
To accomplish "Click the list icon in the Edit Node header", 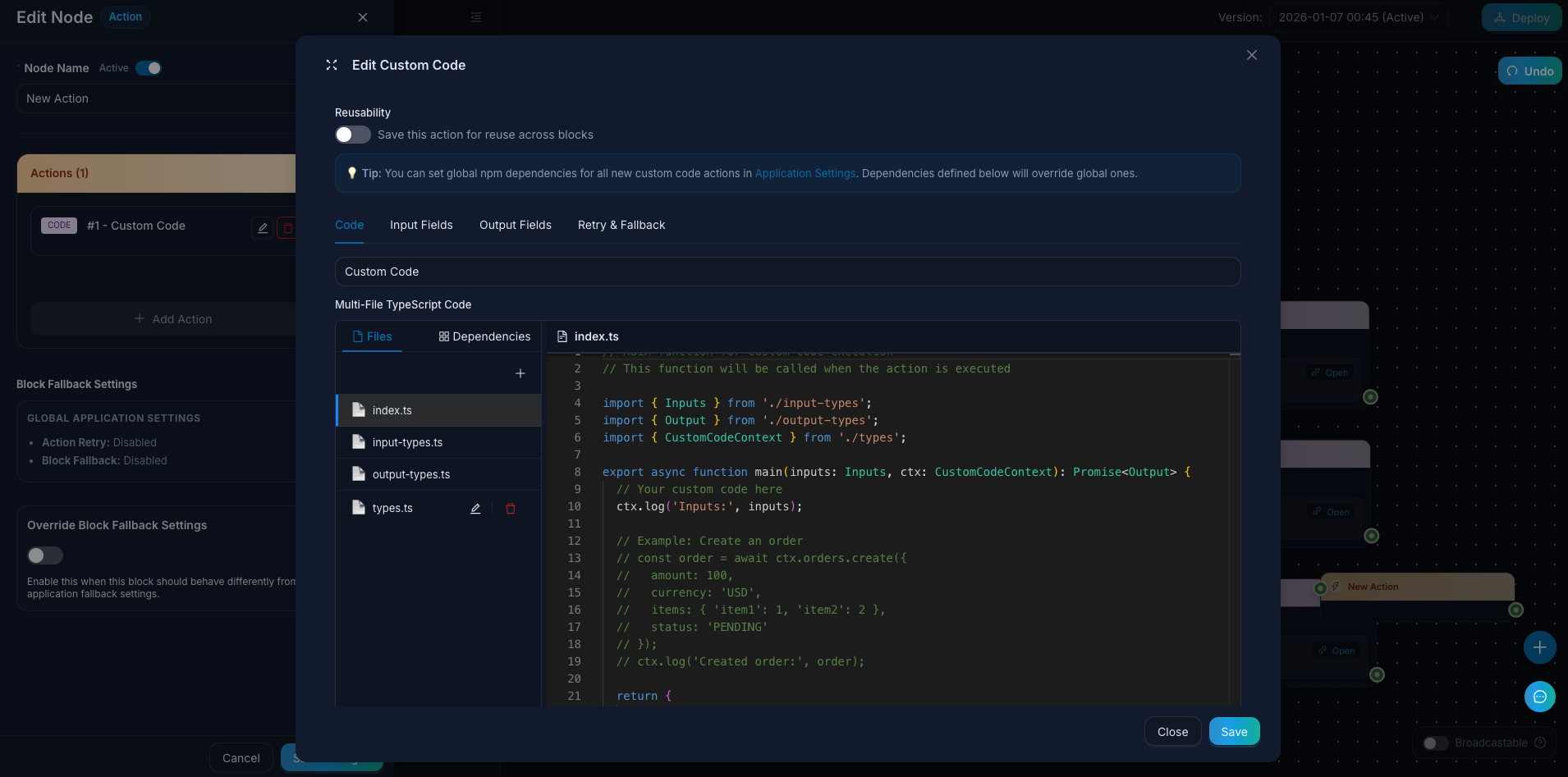I will (x=475, y=16).
